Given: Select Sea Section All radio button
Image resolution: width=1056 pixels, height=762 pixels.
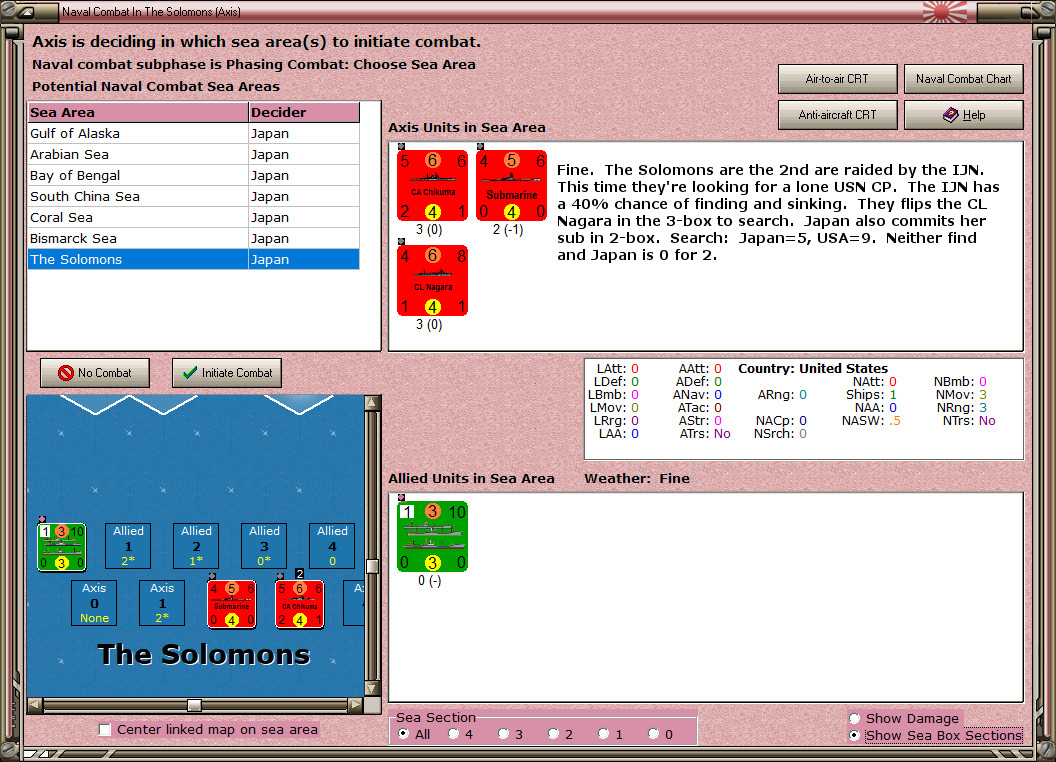Looking at the screenshot, I should coord(403,734).
